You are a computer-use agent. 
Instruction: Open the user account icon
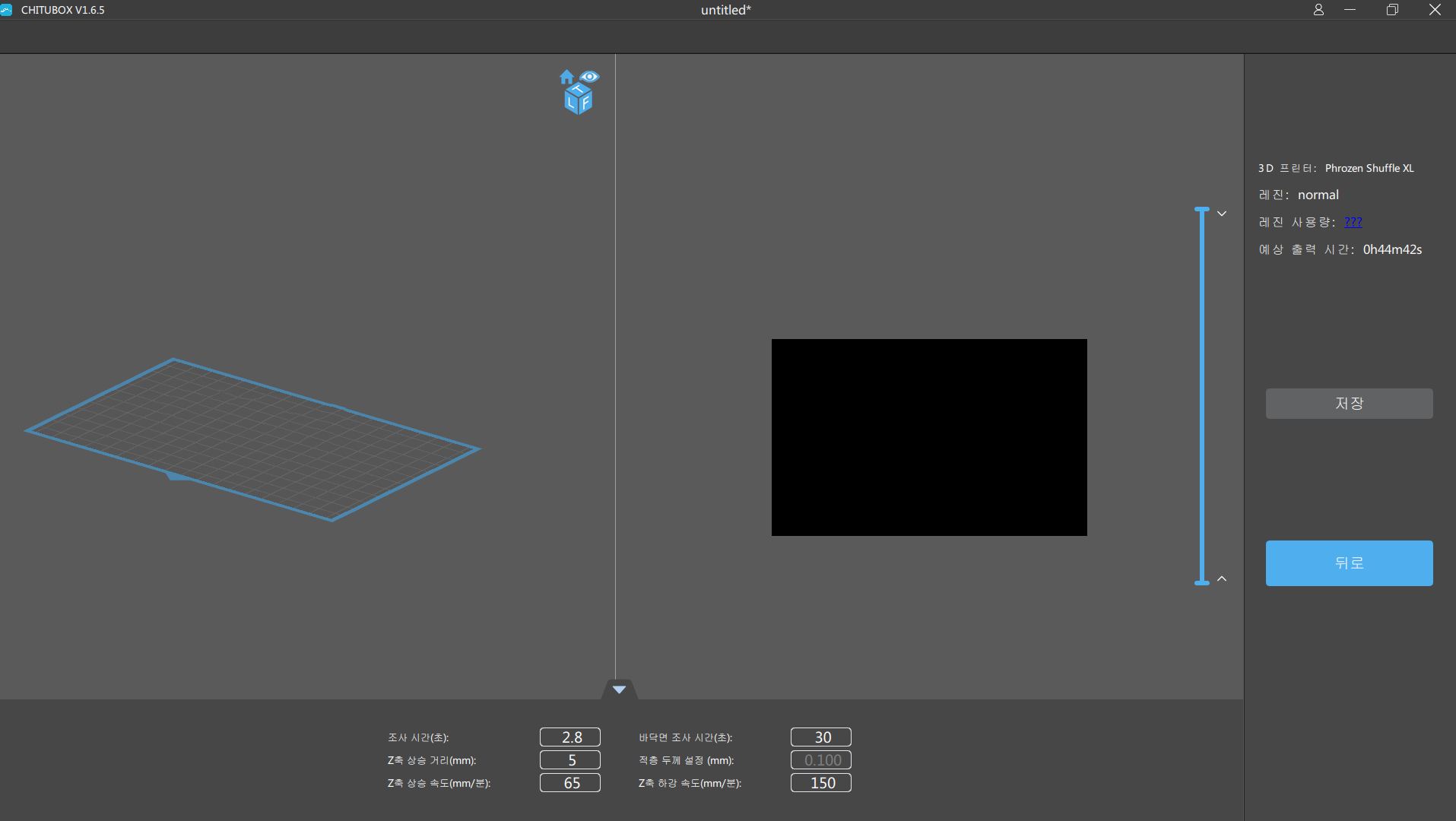pyautogui.click(x=1318, y=10)
